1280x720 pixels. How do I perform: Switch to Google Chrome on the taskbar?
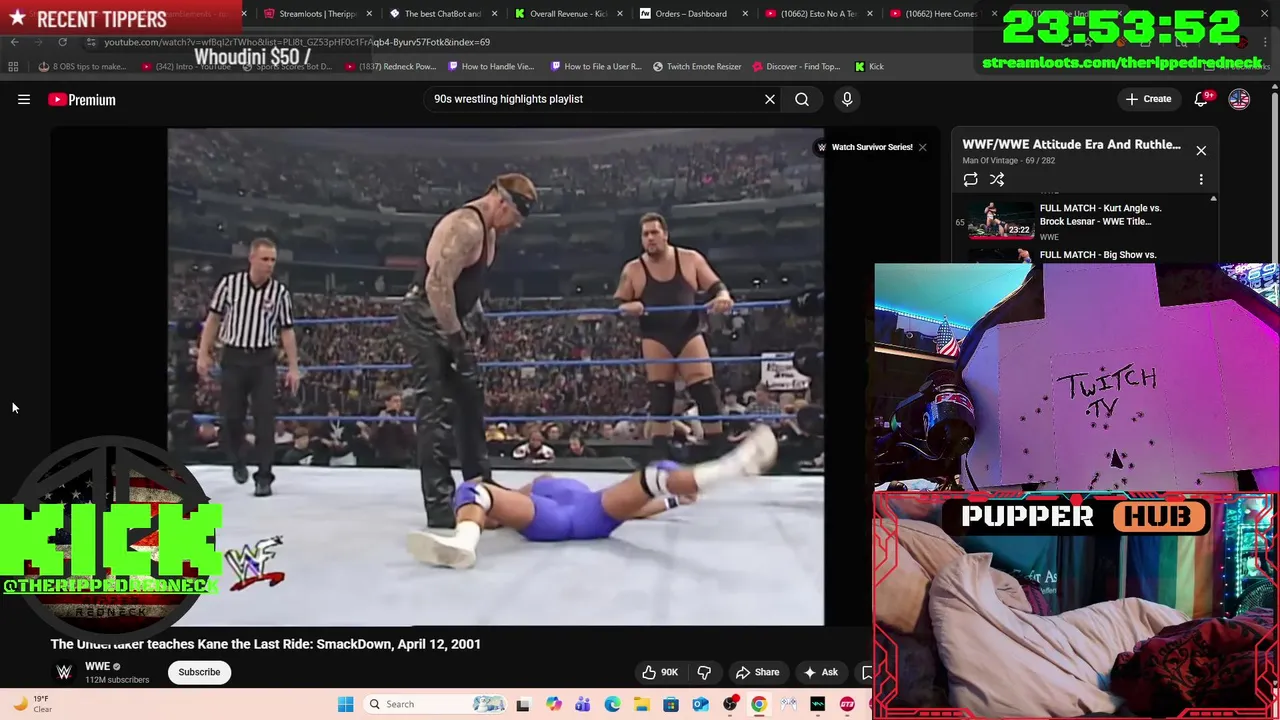pyautogui.click(x=759, y=704)
